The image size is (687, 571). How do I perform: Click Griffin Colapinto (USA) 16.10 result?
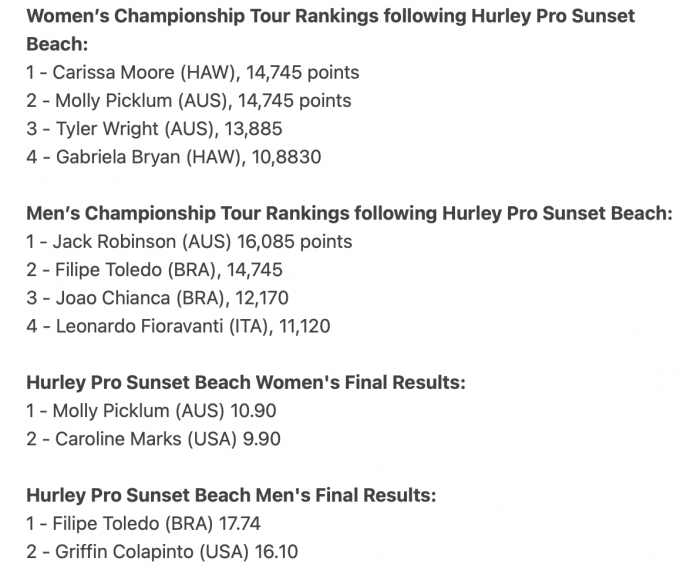click(162, 551)
